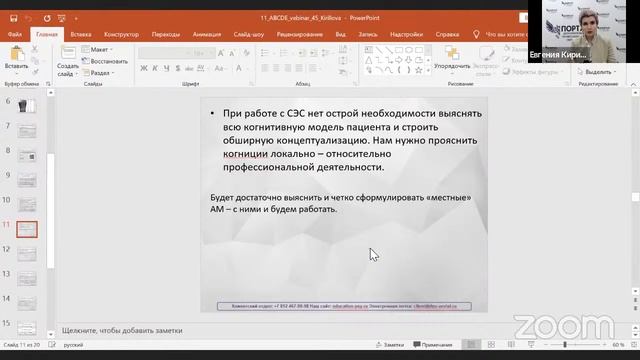Image resolution: width=640 pixels, height=360 pixels.
Task: Select slide 12 thumbnail
Action: [27, 254]
